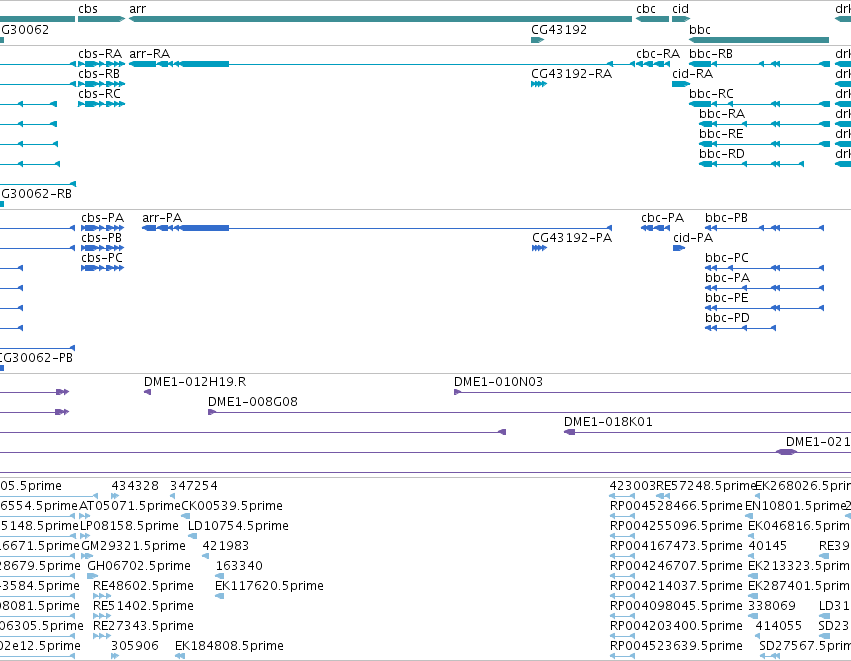Viewport: 851px width, 661px height.
Task: Click EST RP004246707.5prime
Action: 676,566
